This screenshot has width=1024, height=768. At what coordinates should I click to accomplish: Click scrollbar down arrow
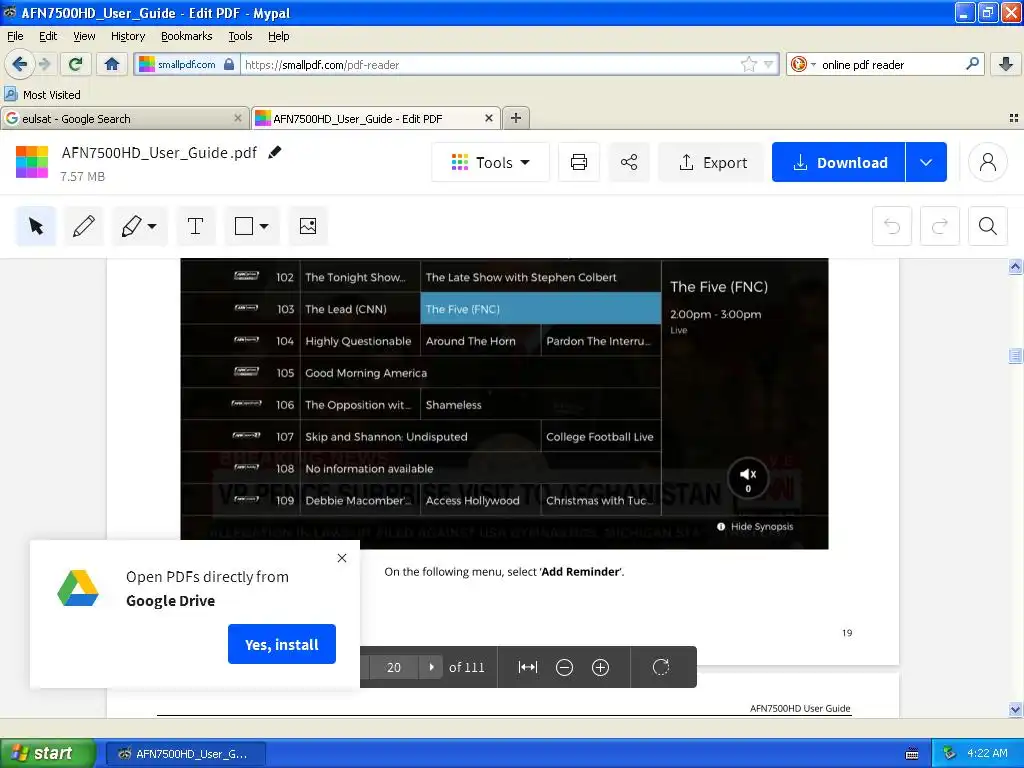(1015, 709)
